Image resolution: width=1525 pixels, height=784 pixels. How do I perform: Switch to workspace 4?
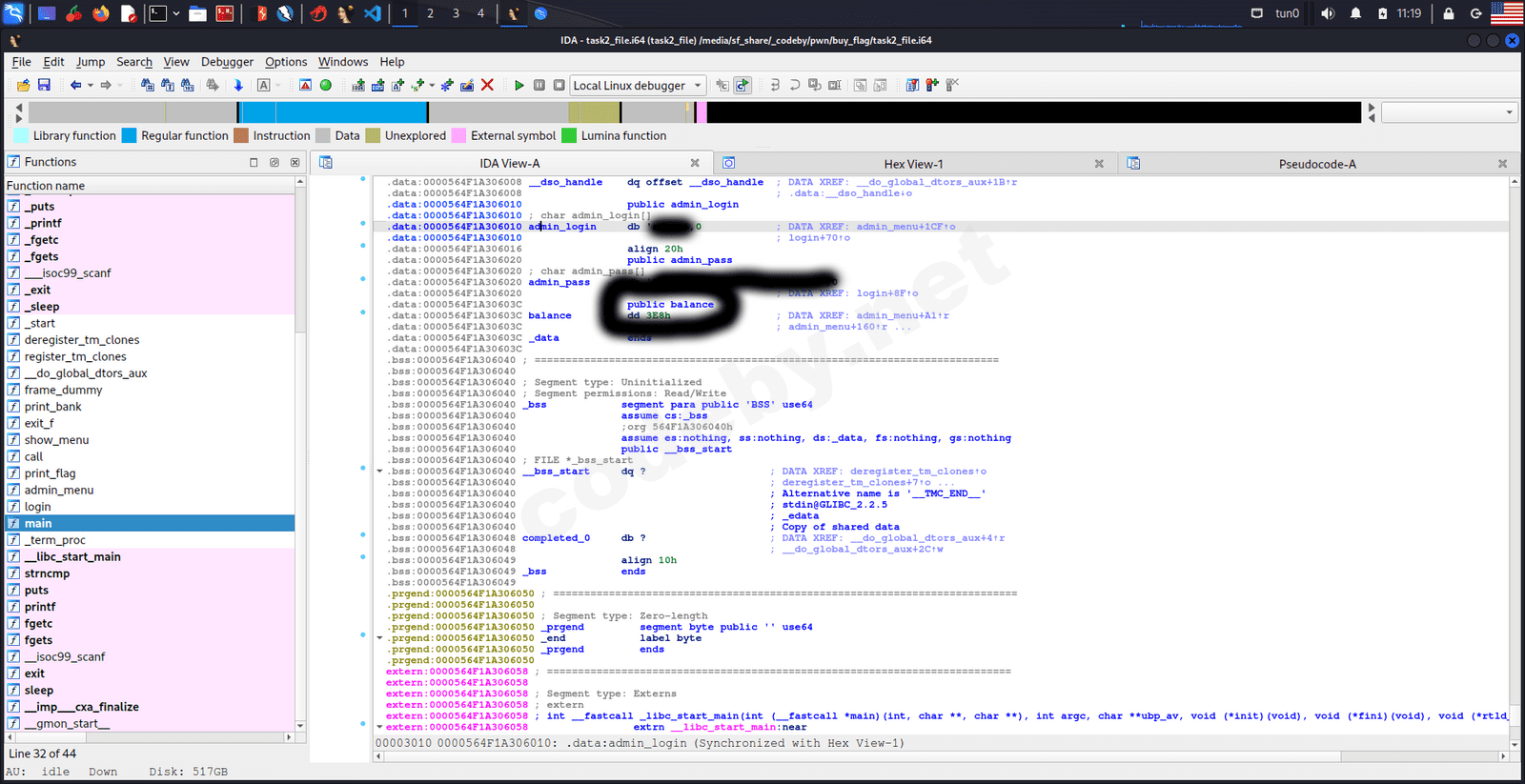(x=480, y=13)
